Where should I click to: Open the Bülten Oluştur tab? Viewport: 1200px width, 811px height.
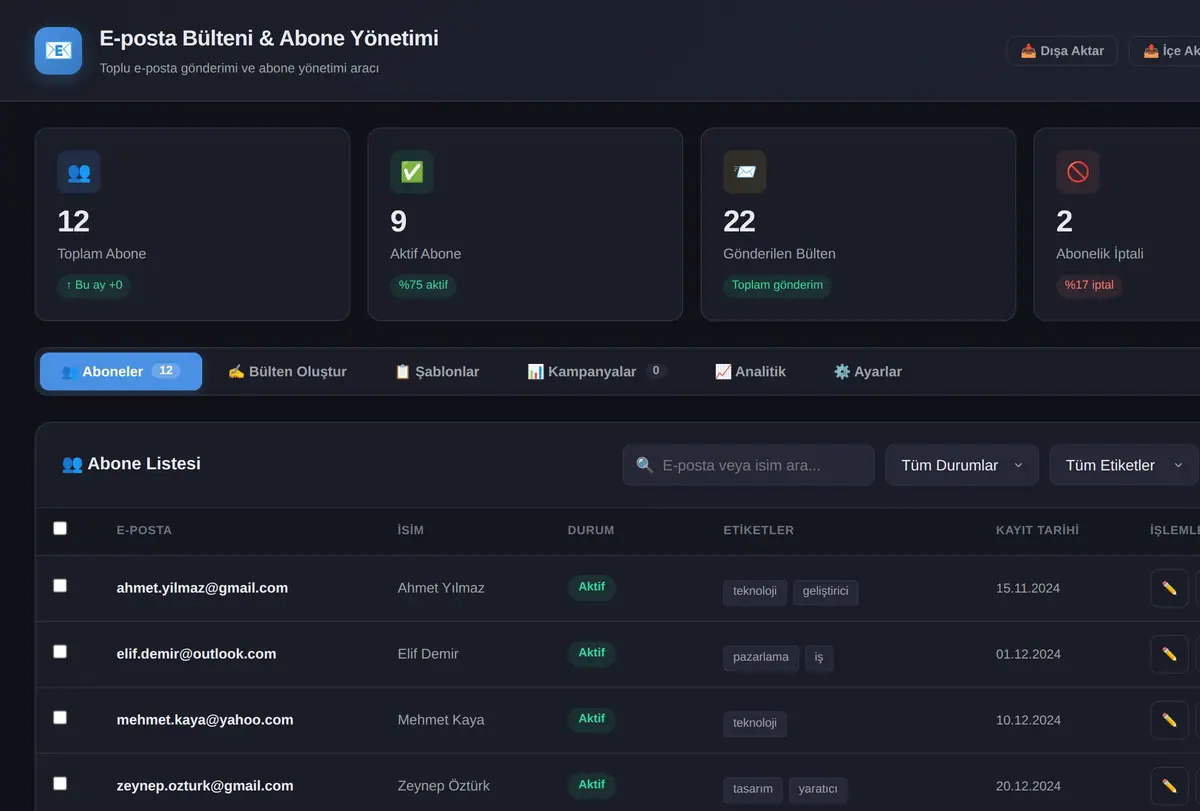[x=287, y=371]
